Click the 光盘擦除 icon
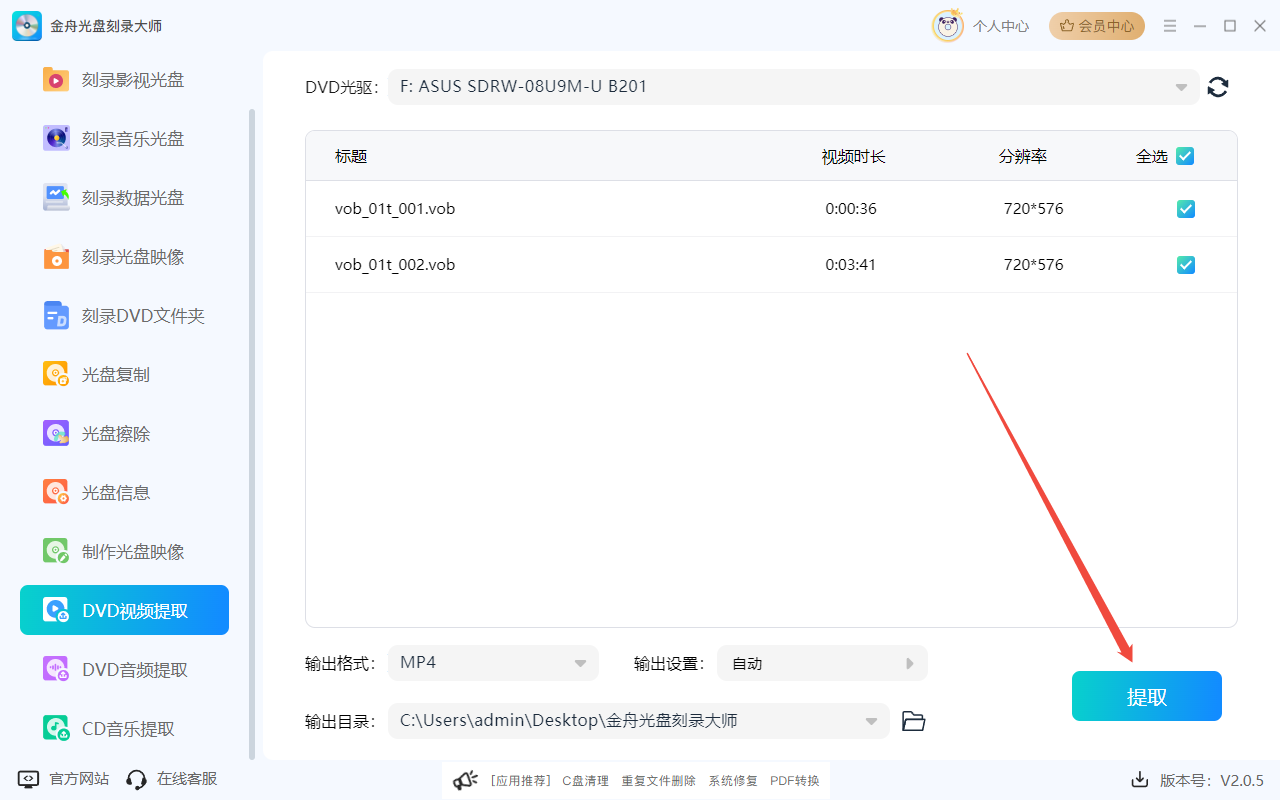The height and width of the screenshot is (800, 1280). 56,434
